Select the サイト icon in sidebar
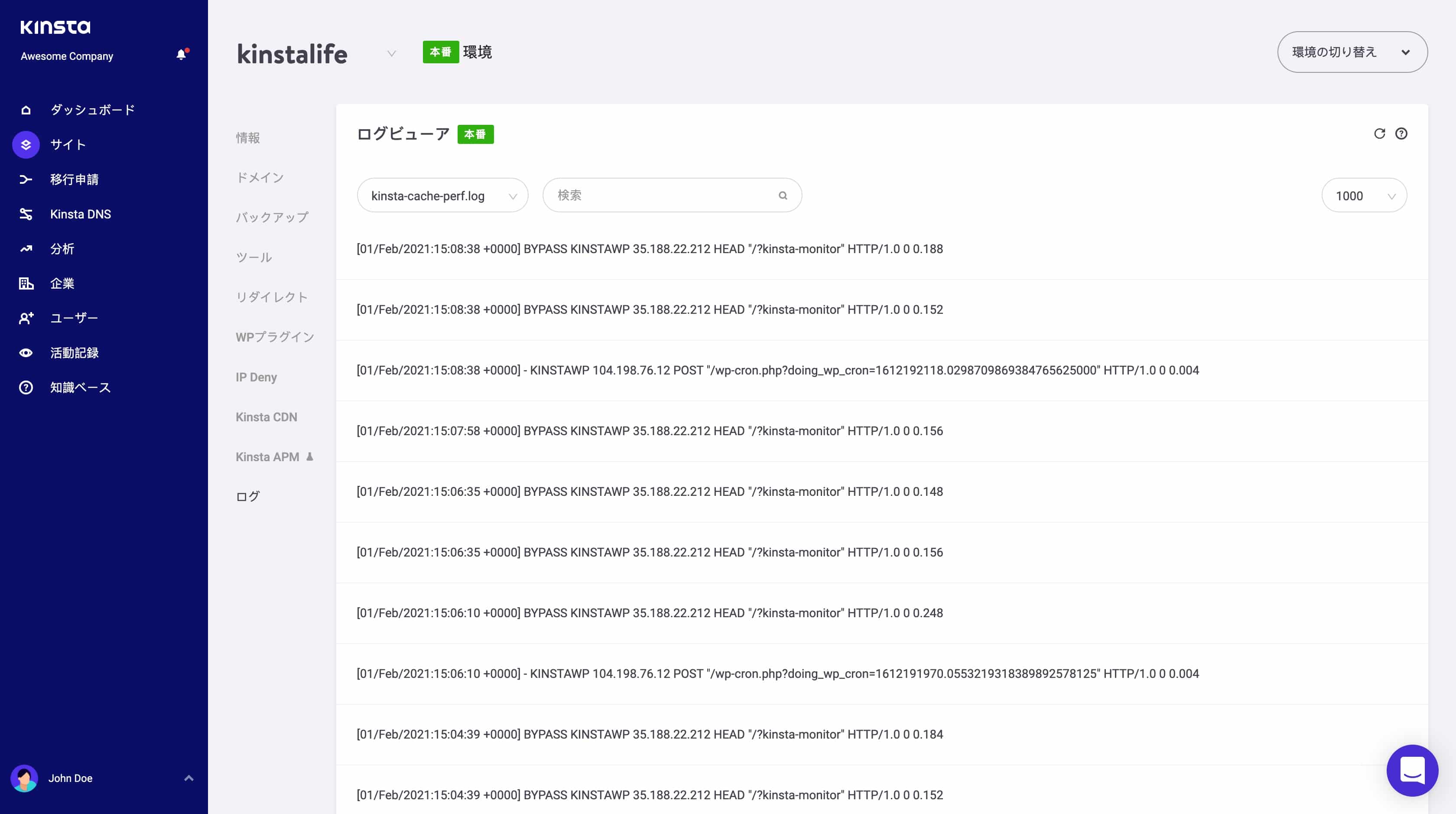Image resolution: width=1456 pixels, height=814 pixels. click(26, 145)
